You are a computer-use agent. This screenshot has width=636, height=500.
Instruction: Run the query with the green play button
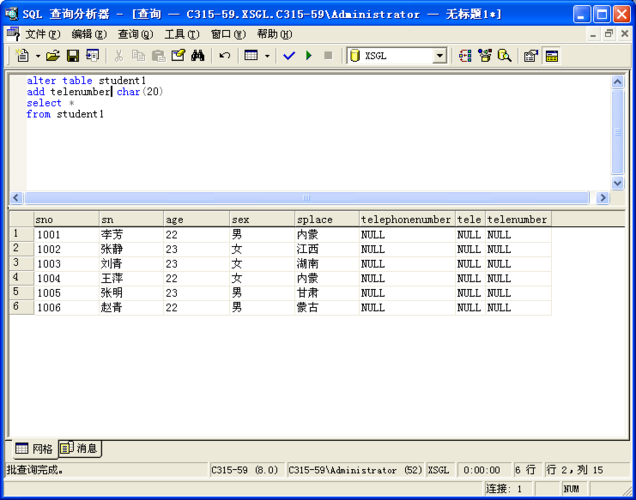[309, 56]
